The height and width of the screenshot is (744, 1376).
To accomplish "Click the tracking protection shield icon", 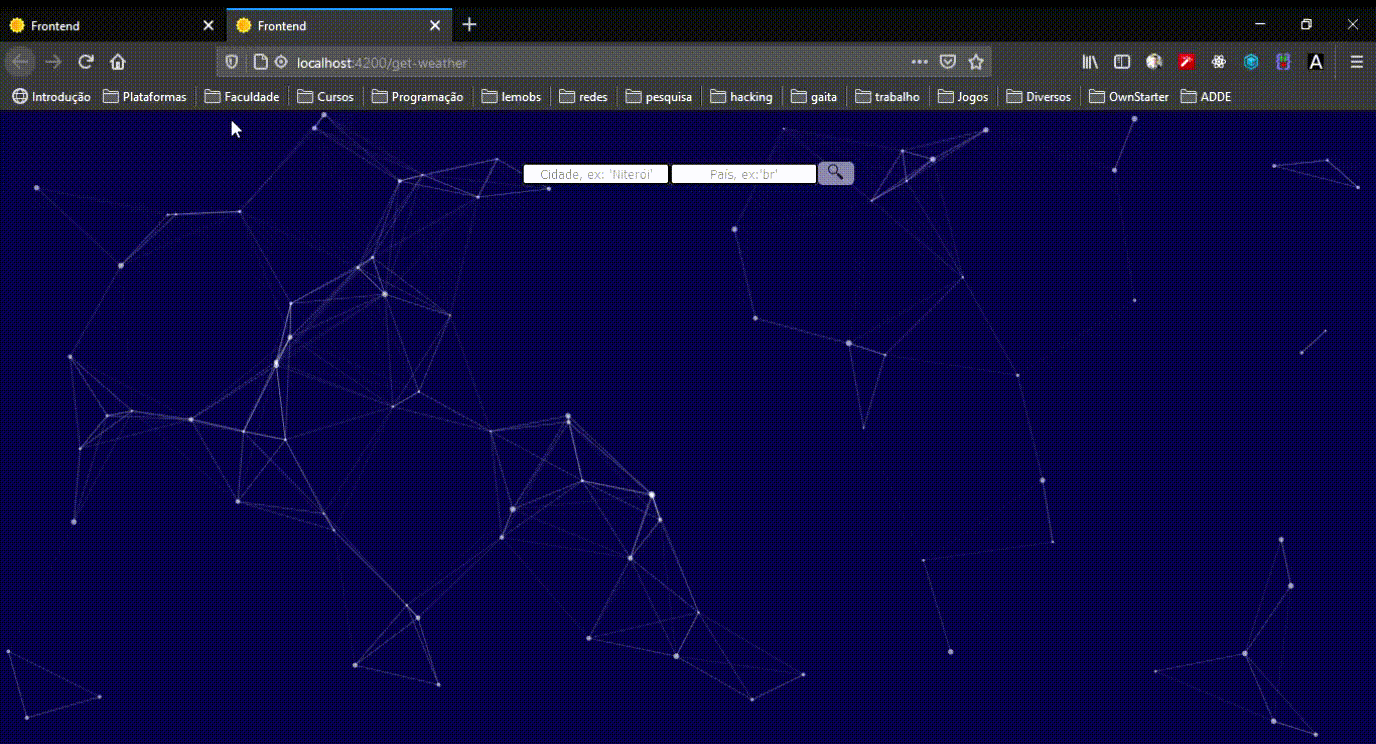I will [x=232, y=62].
